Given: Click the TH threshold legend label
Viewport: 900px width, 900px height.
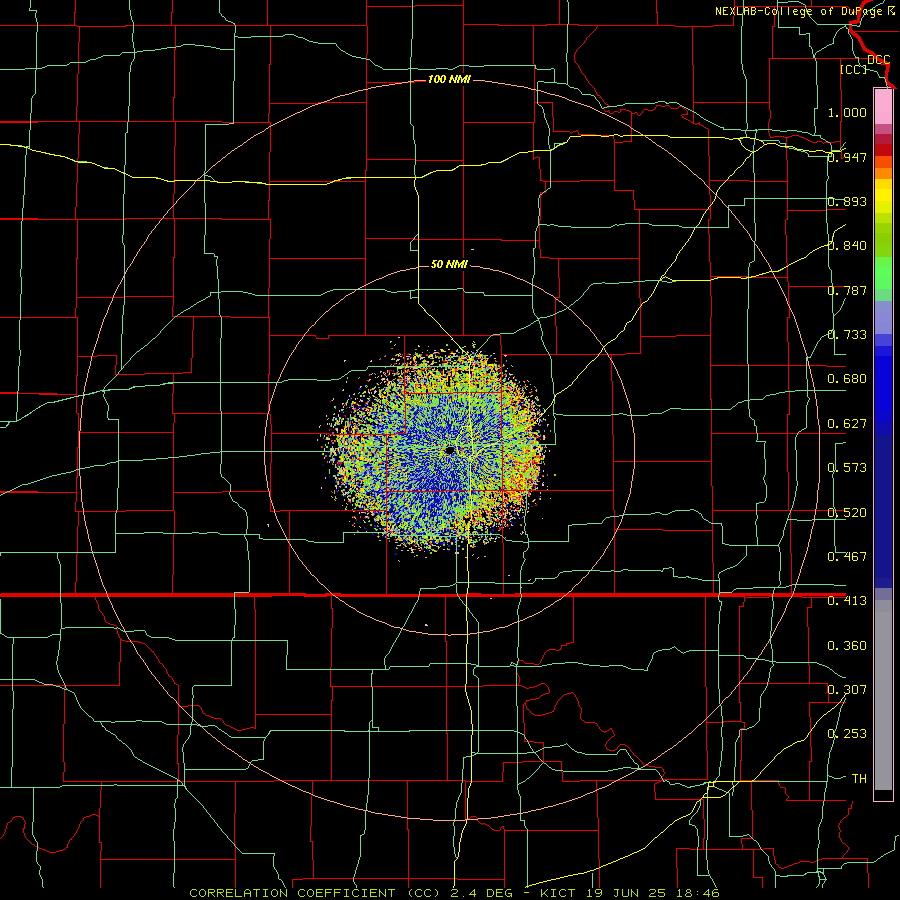Looking at the screenshot, I should [x=859, y=779].
